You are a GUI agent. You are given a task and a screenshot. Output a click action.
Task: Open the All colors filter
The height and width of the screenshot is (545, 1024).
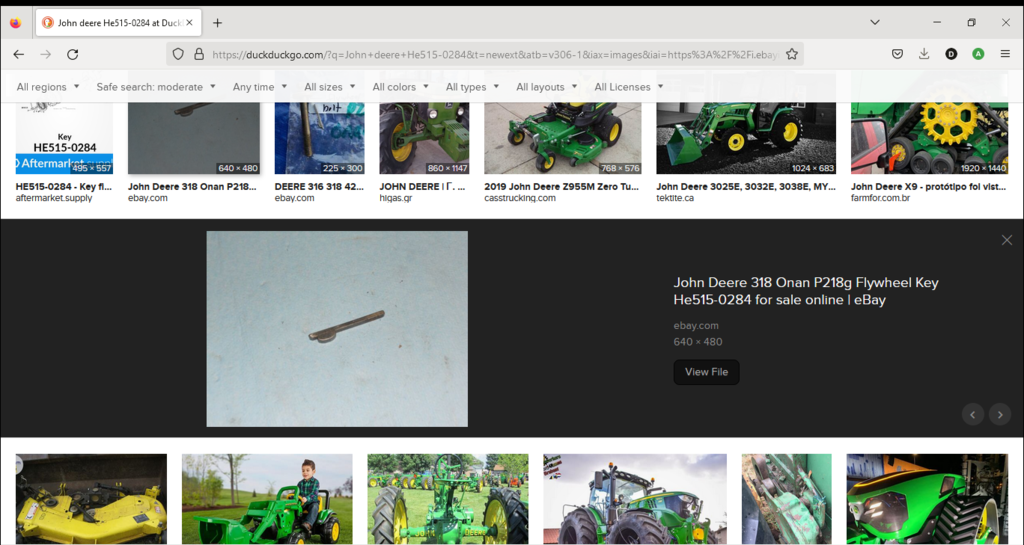pyautogui.click(x=400, y=87)
